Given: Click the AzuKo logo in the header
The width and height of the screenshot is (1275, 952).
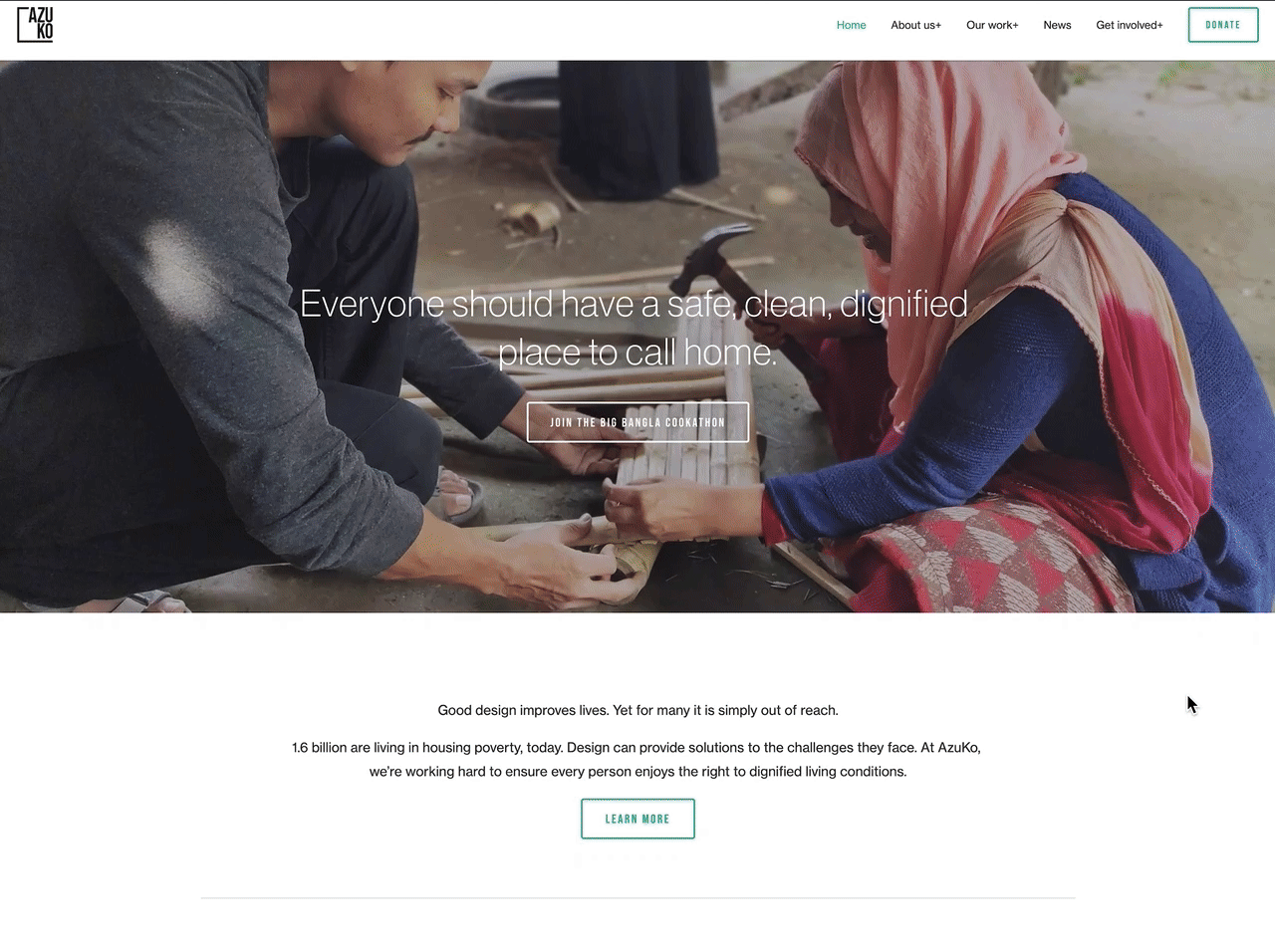Looking at the screenshot, I should (x=35, y=25).
